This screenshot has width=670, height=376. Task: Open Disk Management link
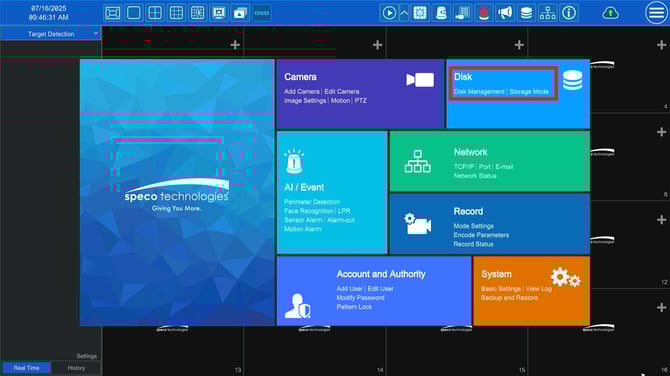(x=479, y=91)
